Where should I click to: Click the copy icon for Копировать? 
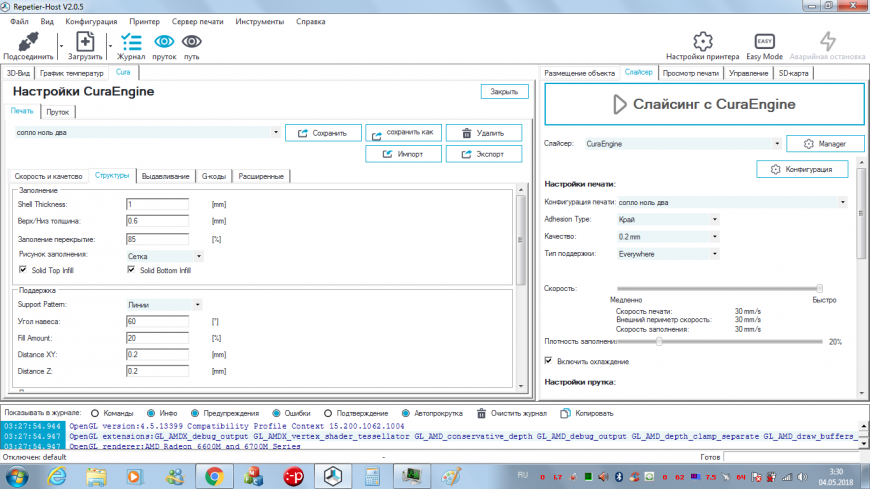[565, 414]
